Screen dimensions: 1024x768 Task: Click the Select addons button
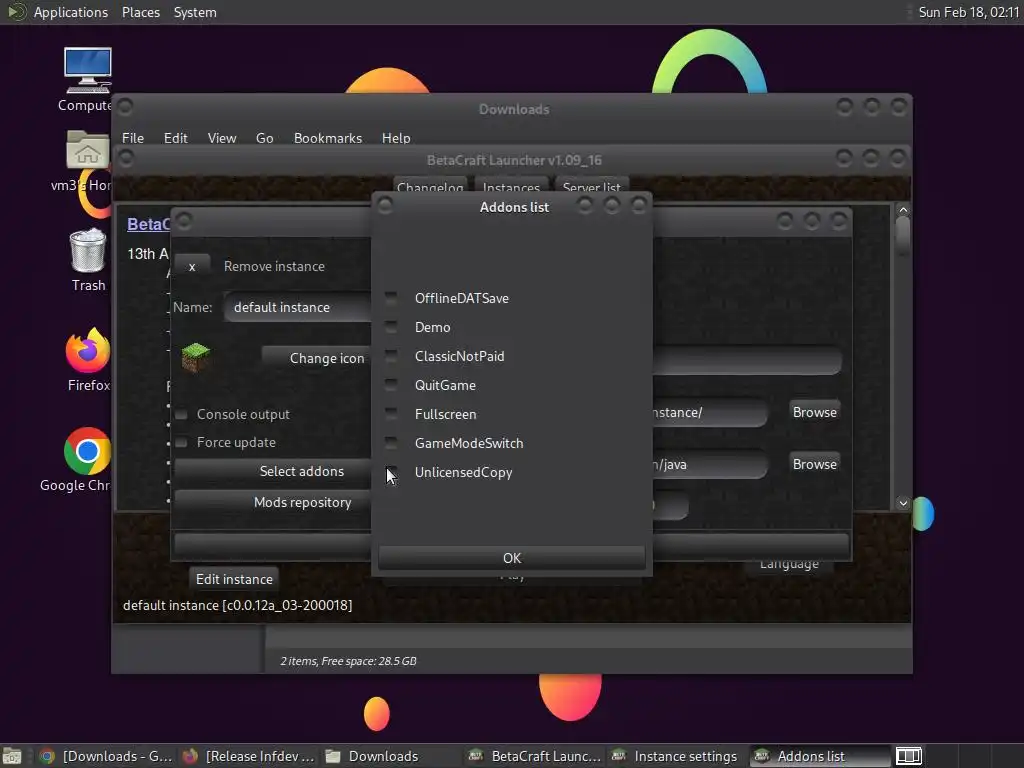click(273, 472)
